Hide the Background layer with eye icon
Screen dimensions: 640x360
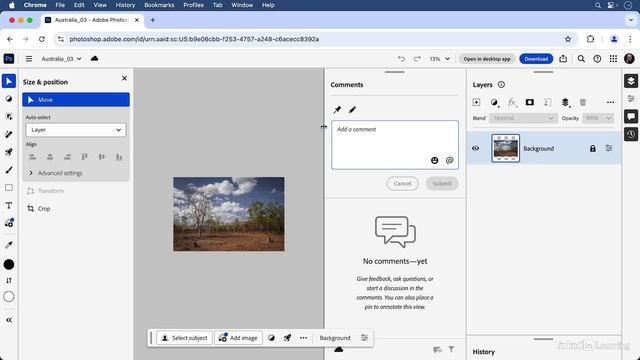476,149
